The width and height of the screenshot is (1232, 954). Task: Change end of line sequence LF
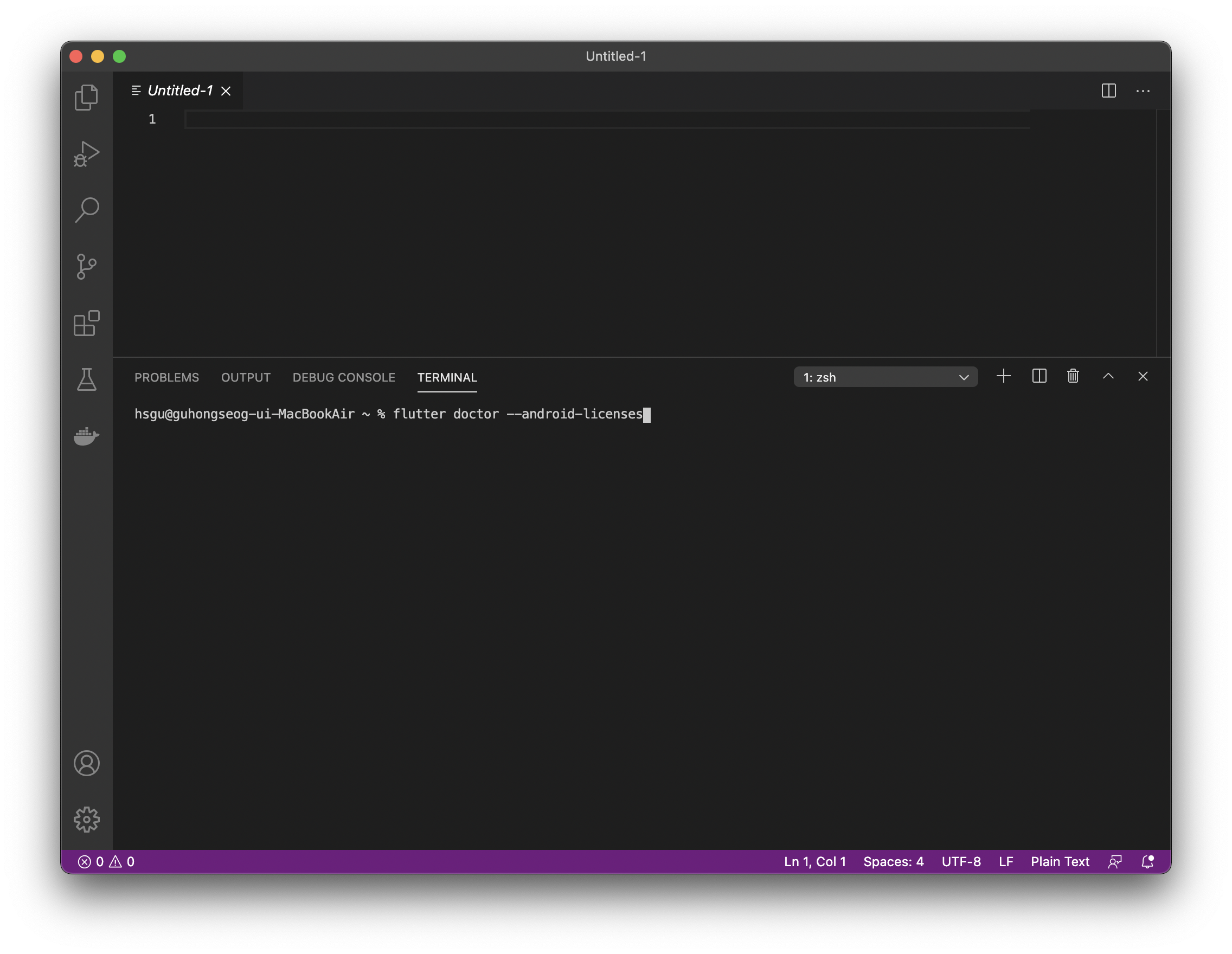click(1006, 861)
